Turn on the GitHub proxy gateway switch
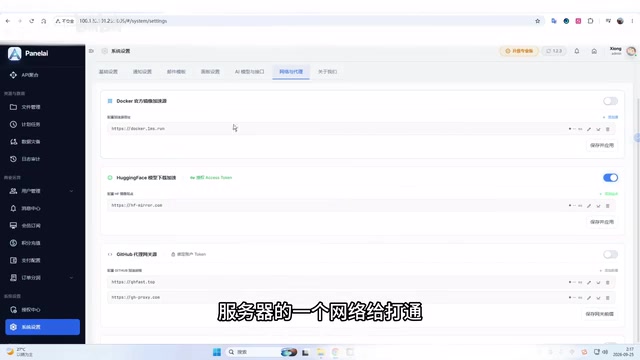640x360 pixels. (x=610, y=254)
